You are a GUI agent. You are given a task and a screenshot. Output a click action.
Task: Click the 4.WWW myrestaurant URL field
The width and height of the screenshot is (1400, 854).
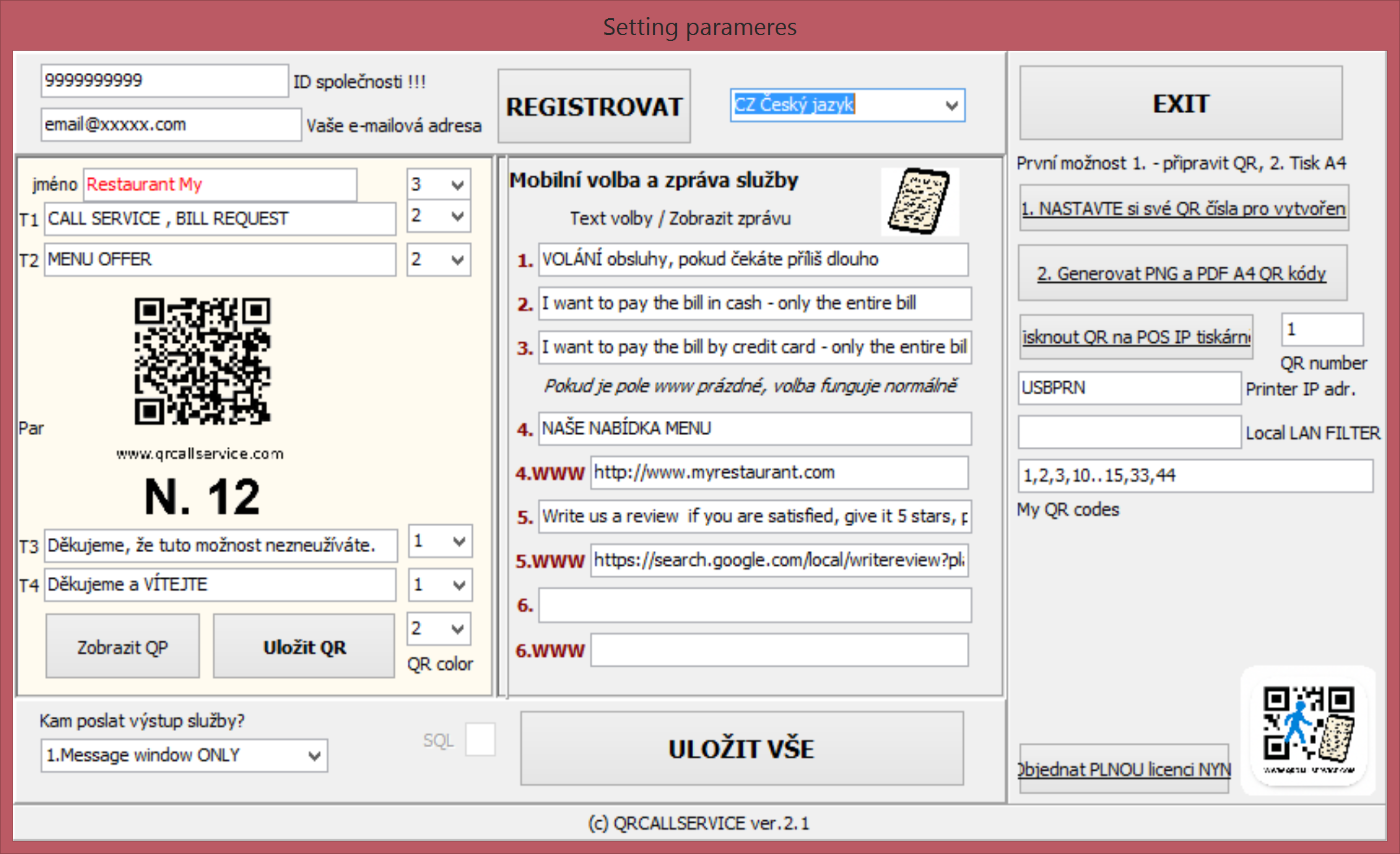pos(778,472)
